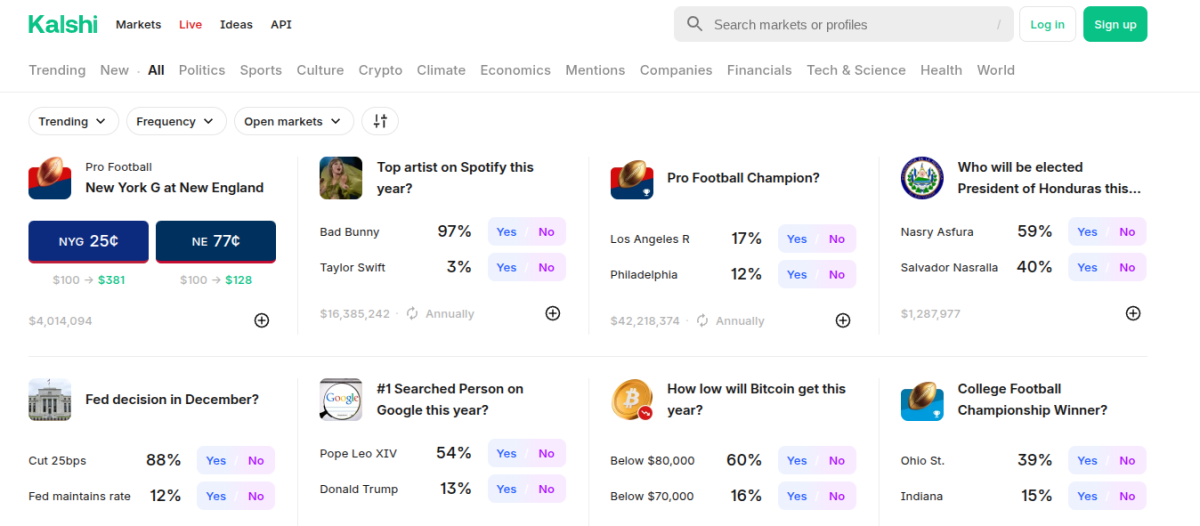This screenshot has width=1200, height=526.
Task: Expand the Frequency filter dropdown
Action: coord(176,121)
